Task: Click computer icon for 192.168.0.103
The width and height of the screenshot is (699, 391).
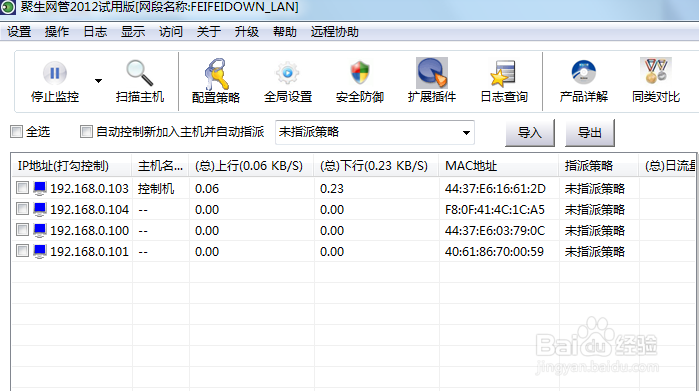Action: [x=40, y=189]
